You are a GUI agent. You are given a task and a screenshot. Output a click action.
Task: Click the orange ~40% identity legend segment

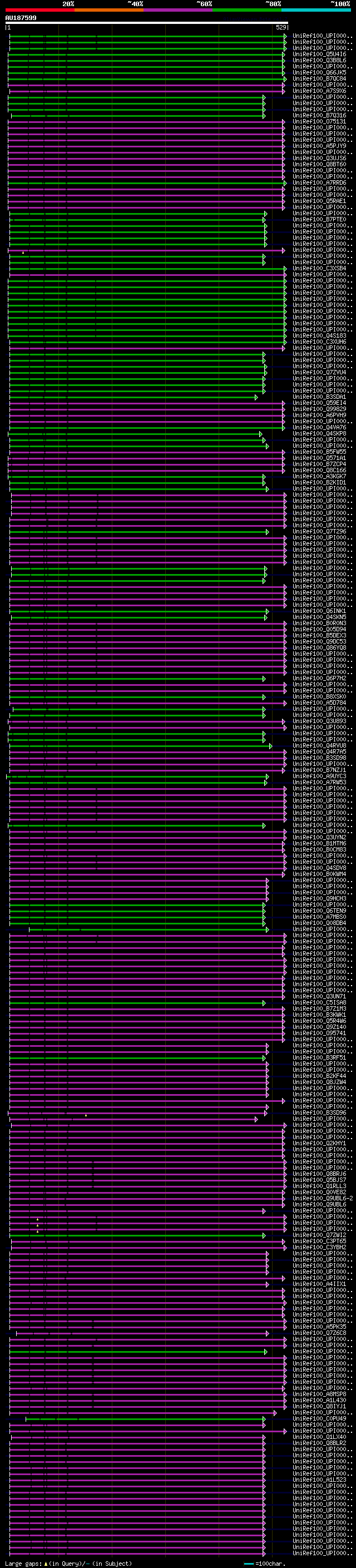pyautogui.click(x=109, y=10)
